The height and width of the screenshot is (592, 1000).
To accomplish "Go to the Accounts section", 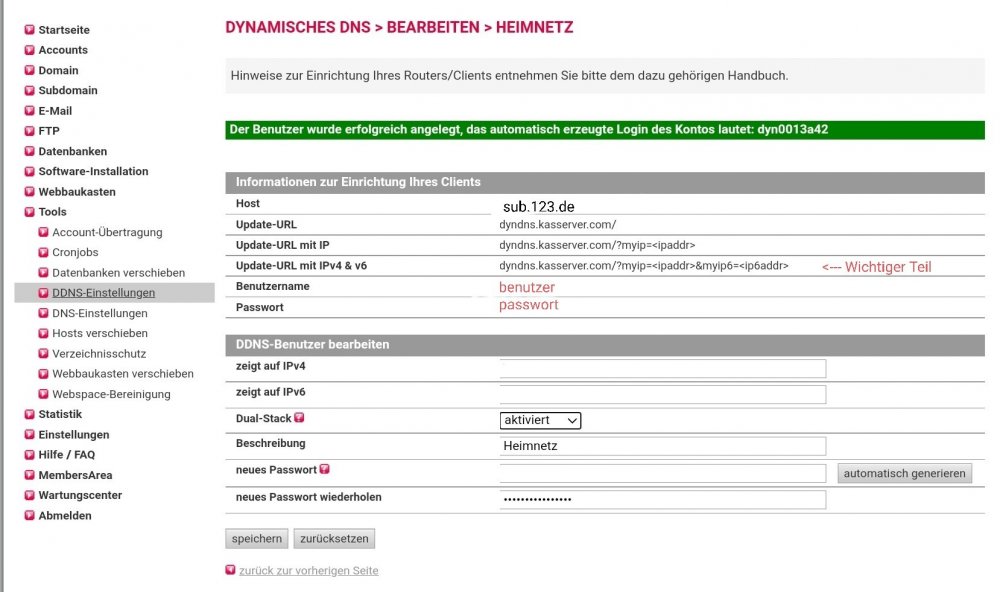I will (x=63, y=50).
